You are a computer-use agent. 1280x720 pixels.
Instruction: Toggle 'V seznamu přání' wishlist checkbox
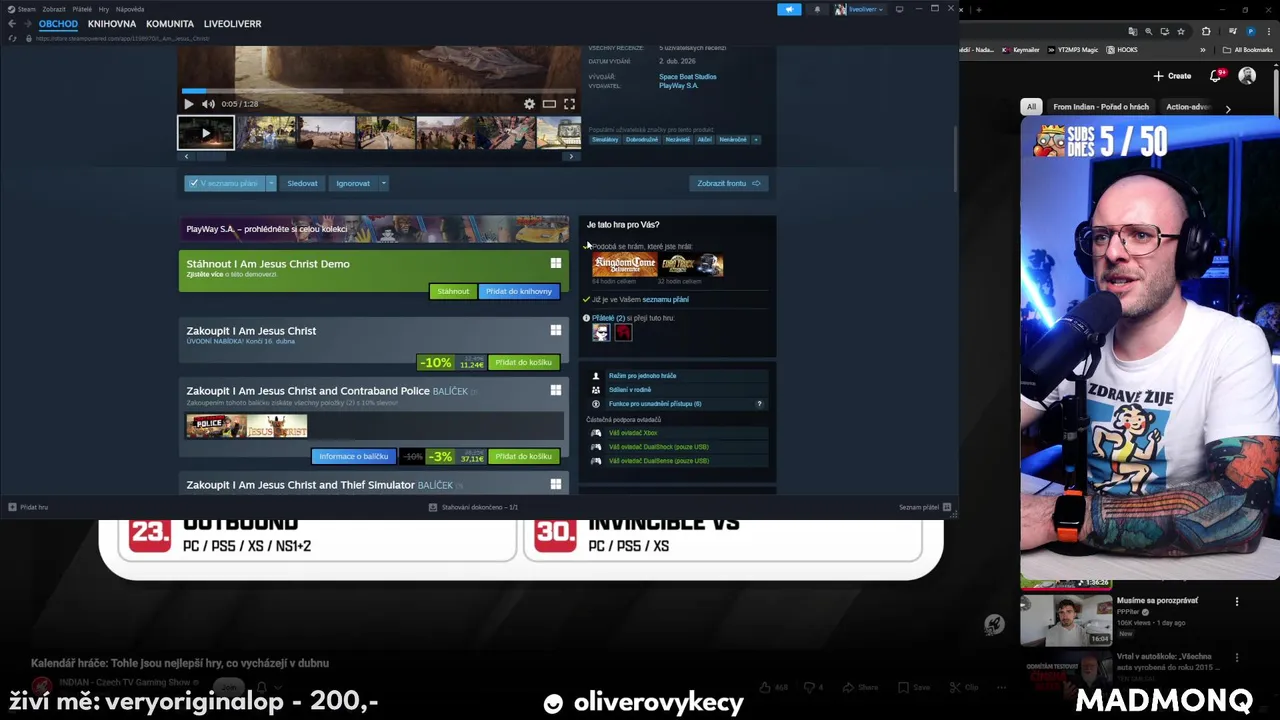coord(223,183)
